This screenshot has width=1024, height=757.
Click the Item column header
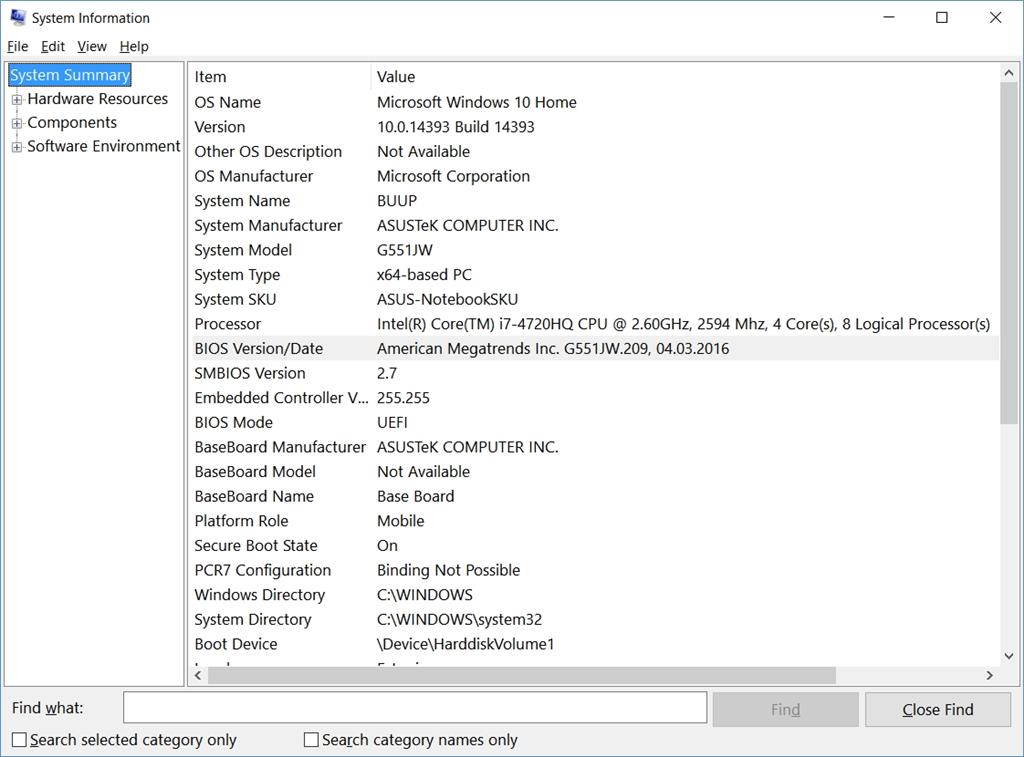pos(280,76)
